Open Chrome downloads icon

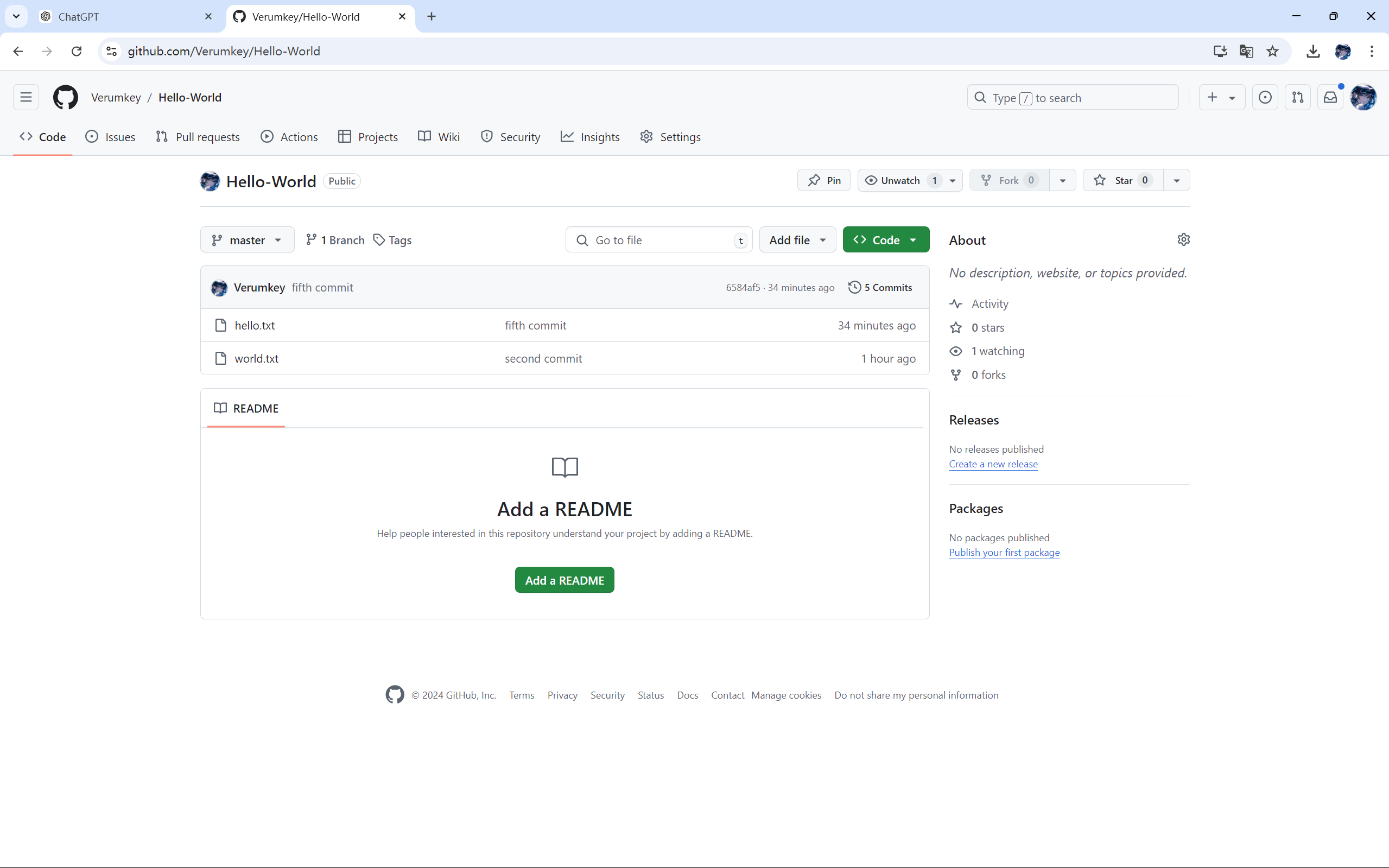pyautogui.click(x=1313, y=51)
